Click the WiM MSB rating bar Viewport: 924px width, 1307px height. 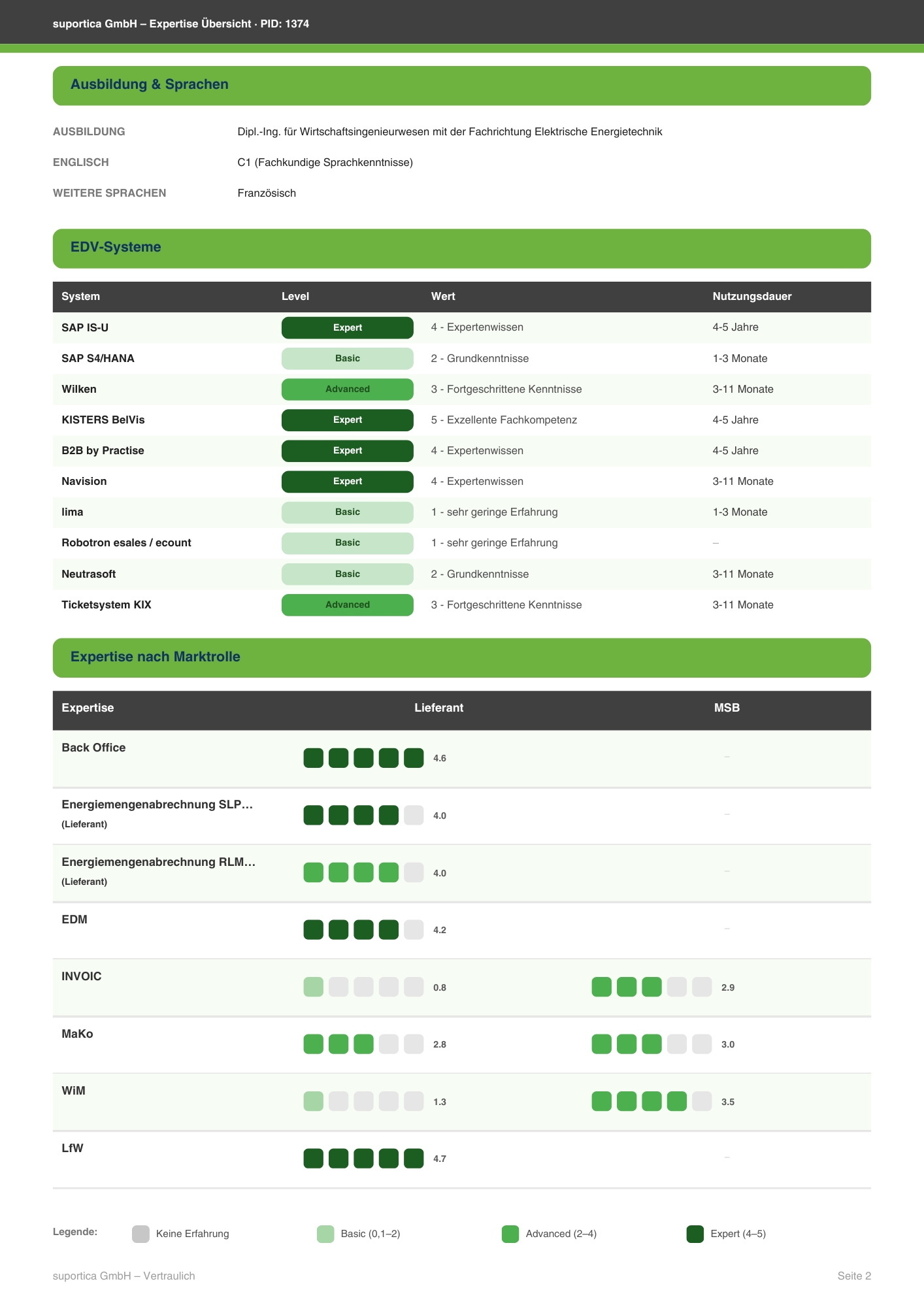[x=652, y=1101]
